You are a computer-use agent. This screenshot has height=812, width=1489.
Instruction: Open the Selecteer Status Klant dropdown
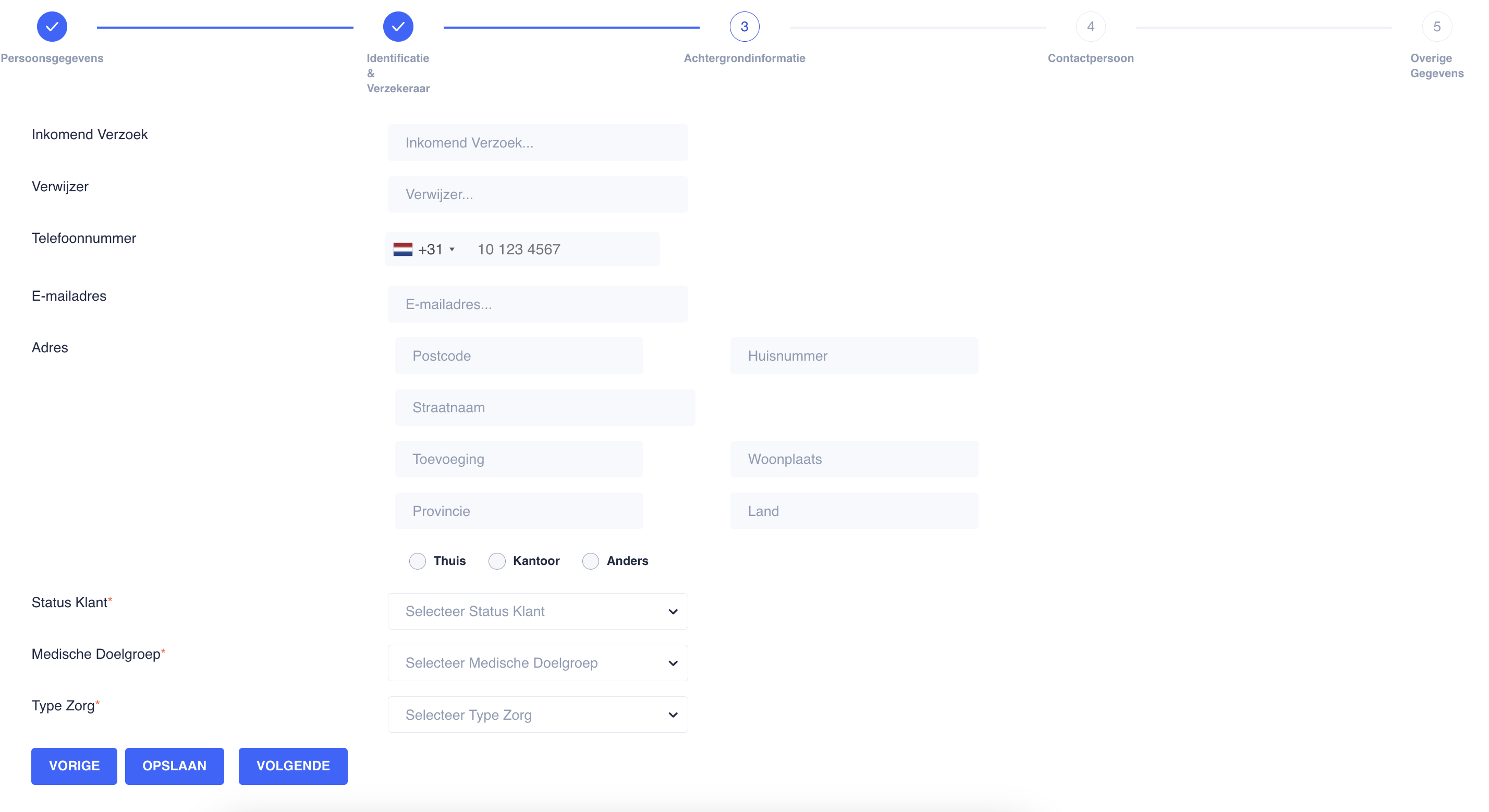pyautogui.click(x=538, y=611)
